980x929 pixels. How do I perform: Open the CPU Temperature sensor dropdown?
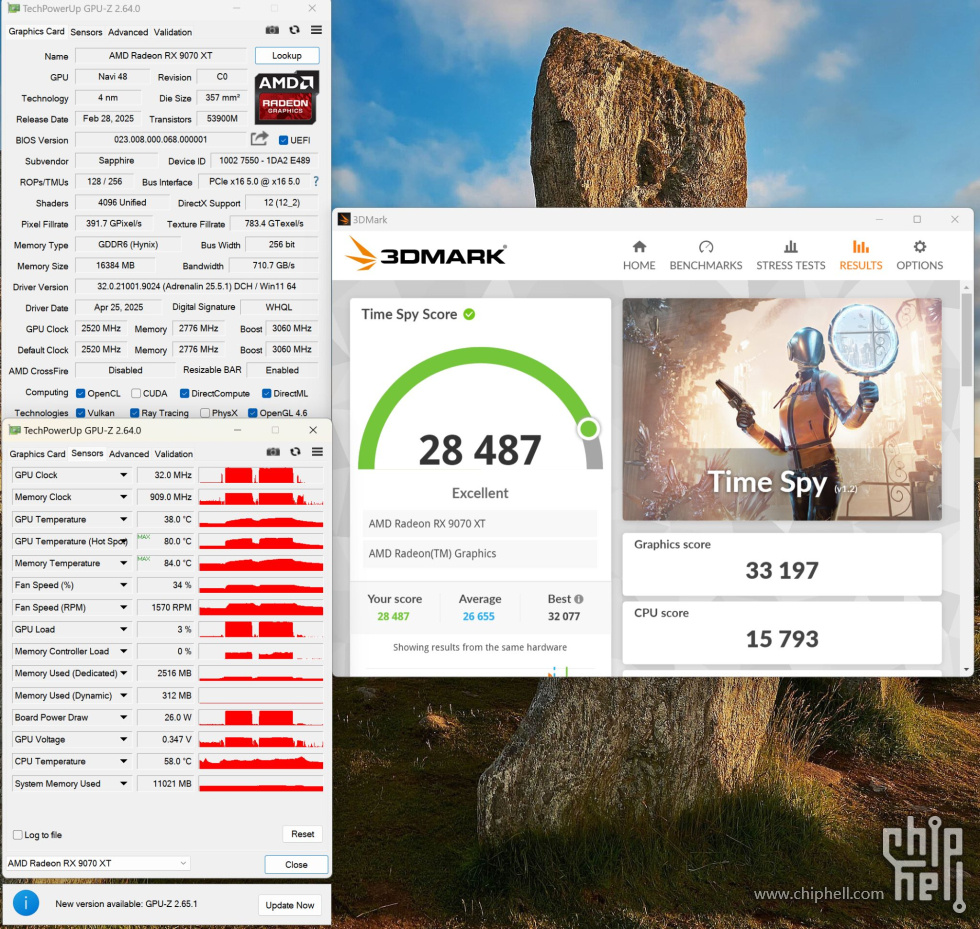tap(124, 761)
